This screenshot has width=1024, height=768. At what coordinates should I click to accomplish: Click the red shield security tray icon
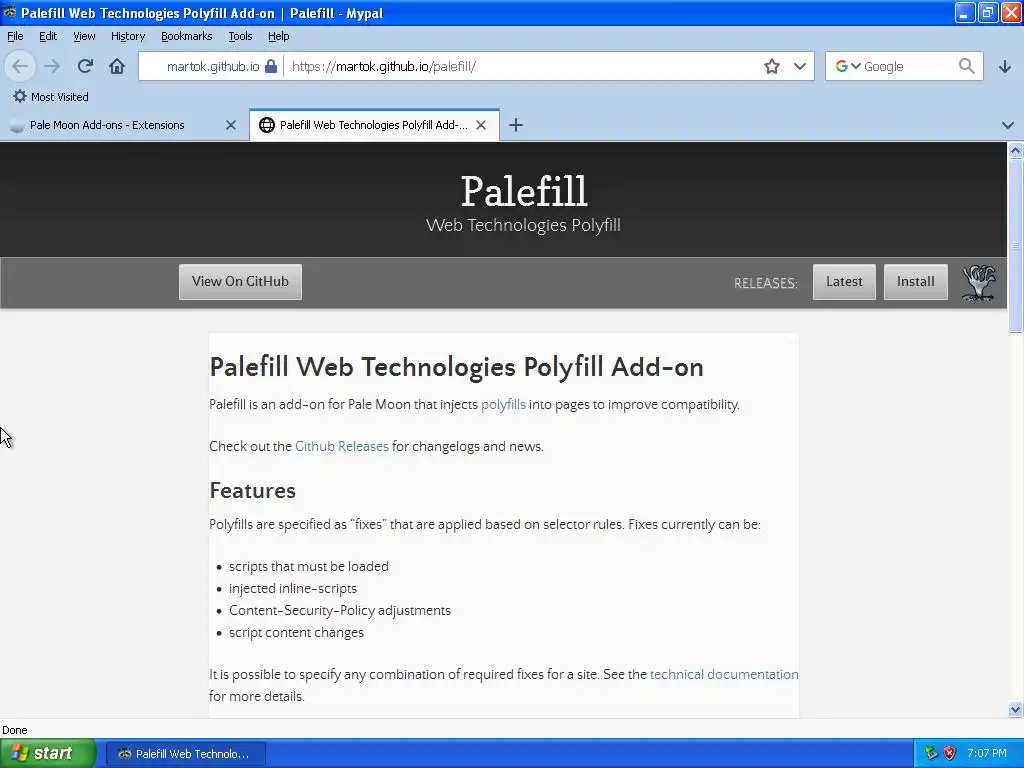click(950, 753)
